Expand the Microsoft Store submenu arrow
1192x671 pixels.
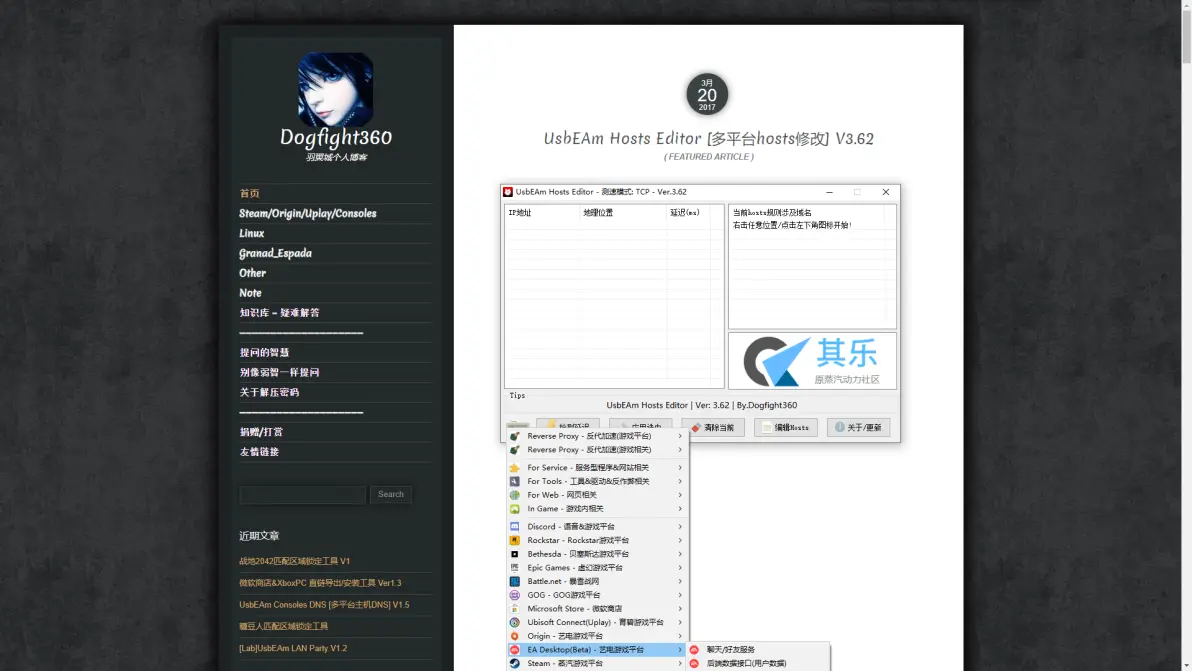pos(680,609)
